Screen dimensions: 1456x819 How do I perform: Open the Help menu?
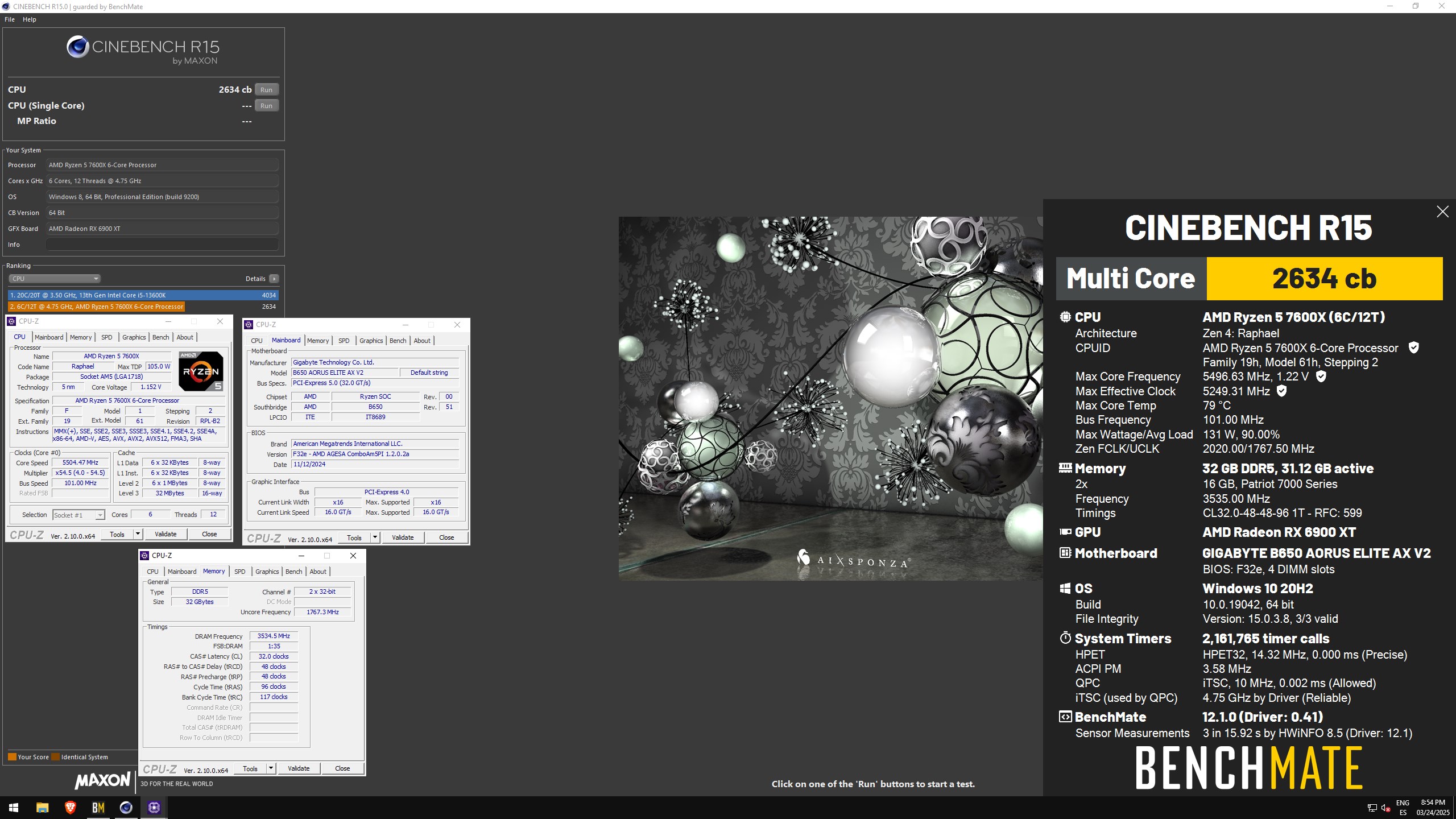tap(30, 19)
